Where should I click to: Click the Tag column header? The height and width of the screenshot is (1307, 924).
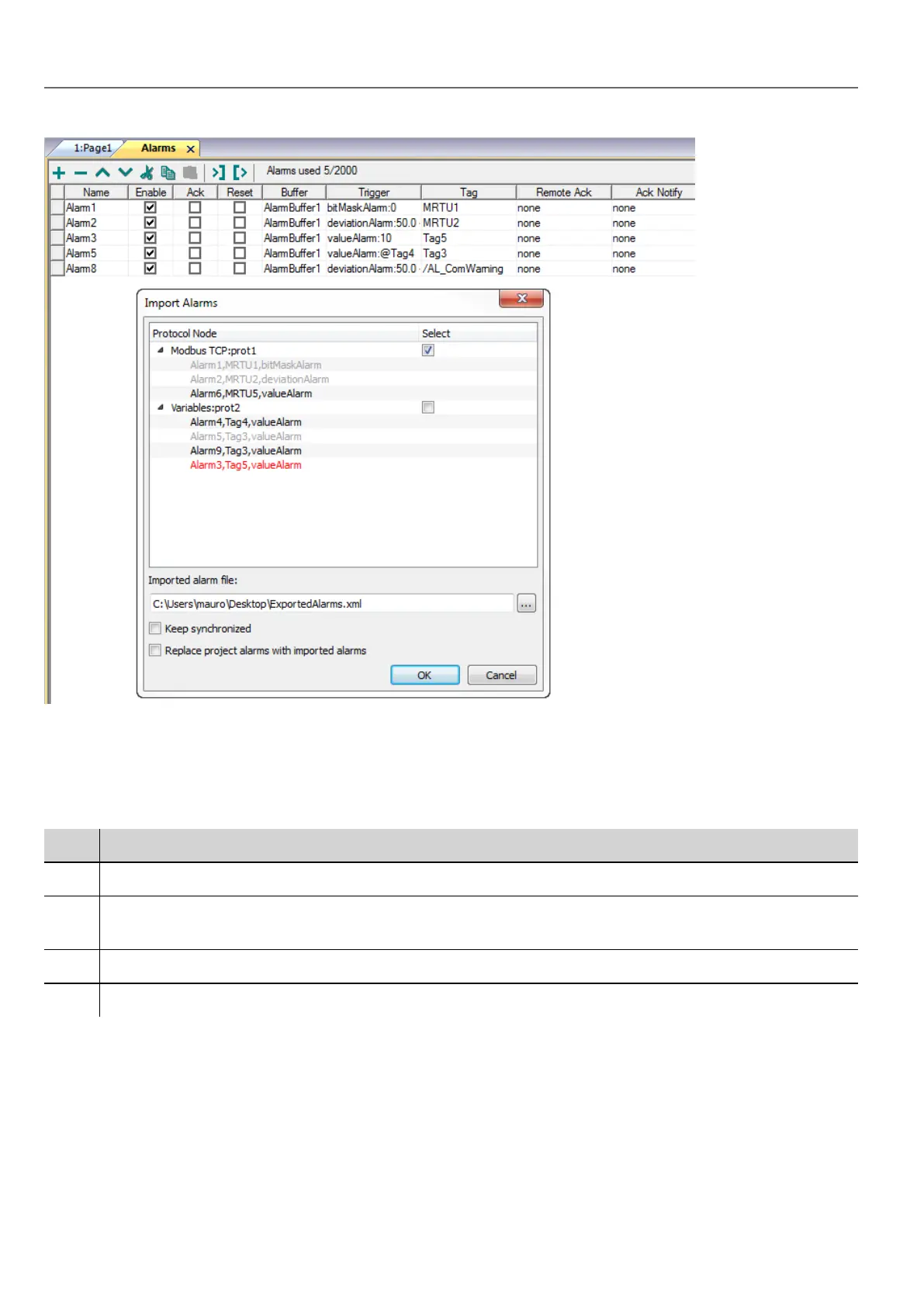pos(469,192)
